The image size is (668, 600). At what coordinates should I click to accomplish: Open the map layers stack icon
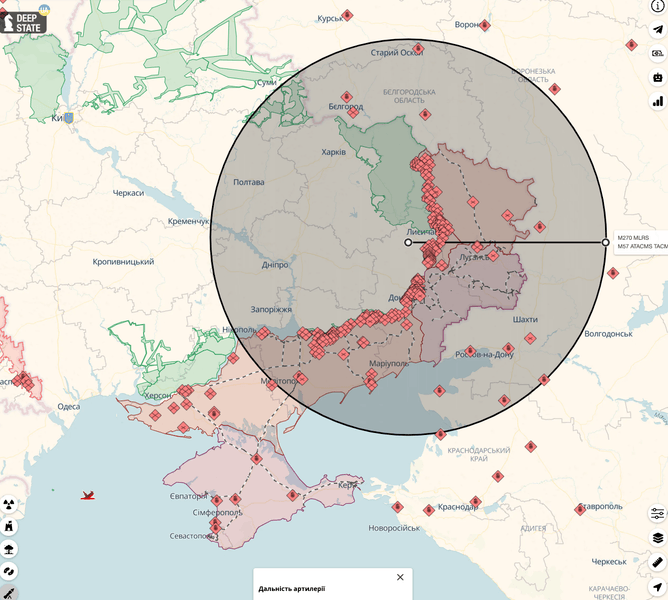pyautogui.click(x=657, y=538)
